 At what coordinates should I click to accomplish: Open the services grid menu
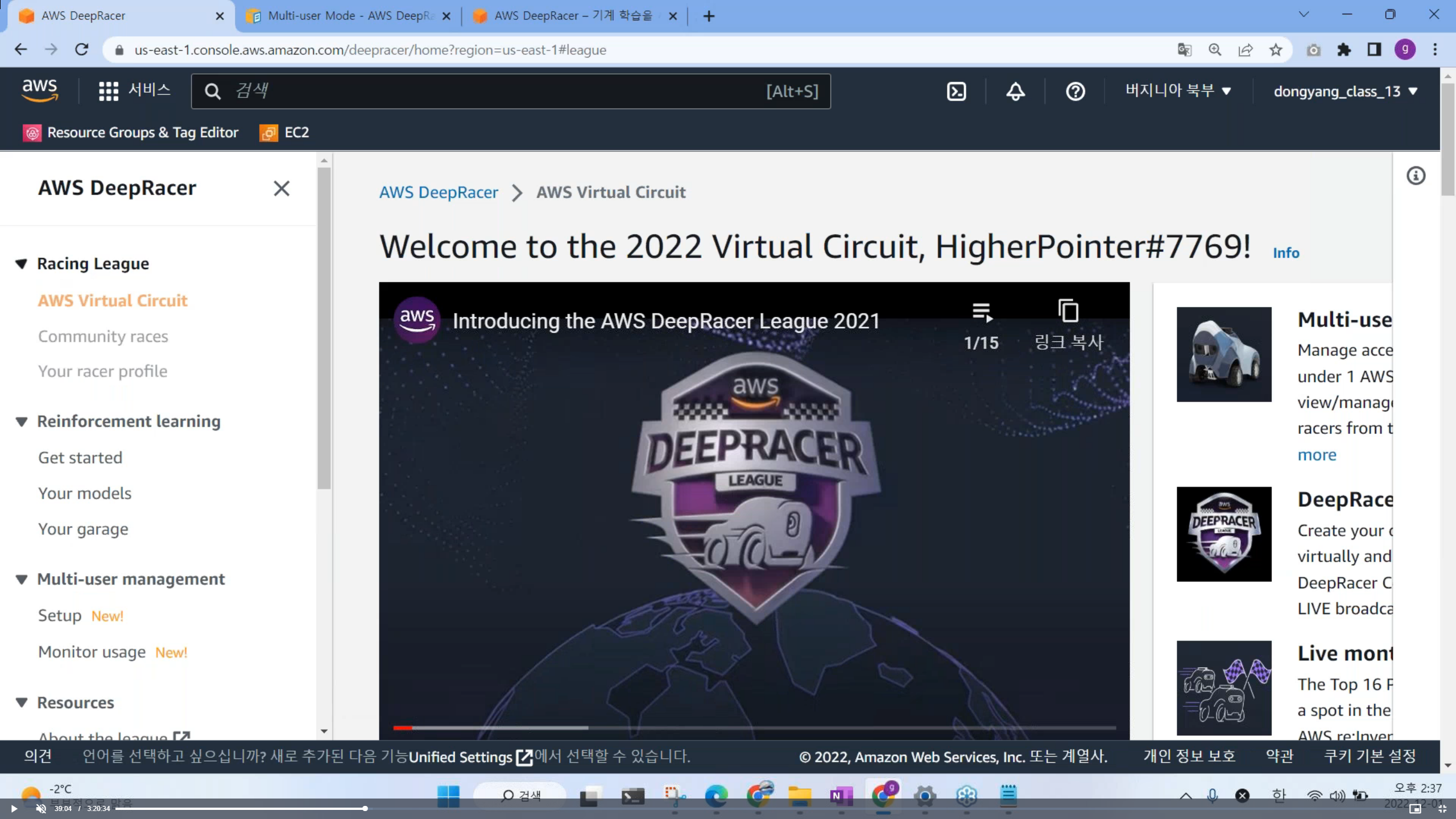(x=108, y=91)
